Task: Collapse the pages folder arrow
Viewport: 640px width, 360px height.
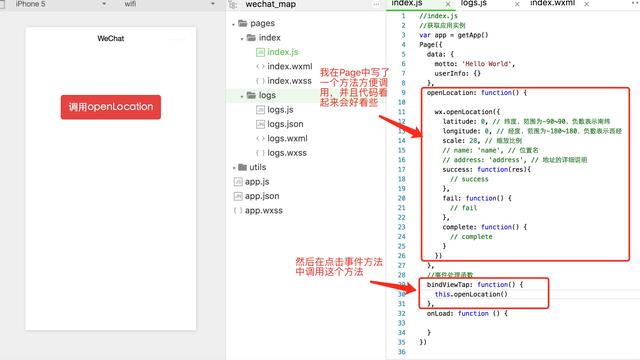Action: tap(233, 24)
